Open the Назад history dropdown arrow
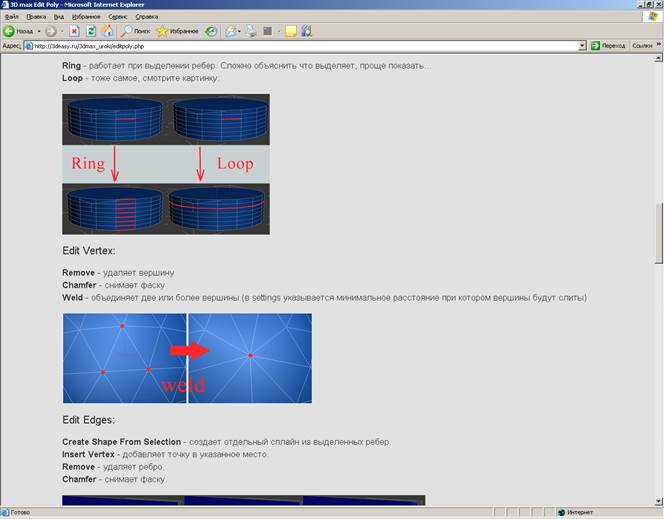This screenshot has width=664, height=519. pyautogui.click(x=39, y=31)
